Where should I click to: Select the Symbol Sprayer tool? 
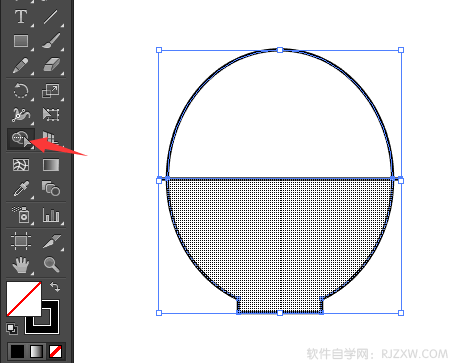21,215
